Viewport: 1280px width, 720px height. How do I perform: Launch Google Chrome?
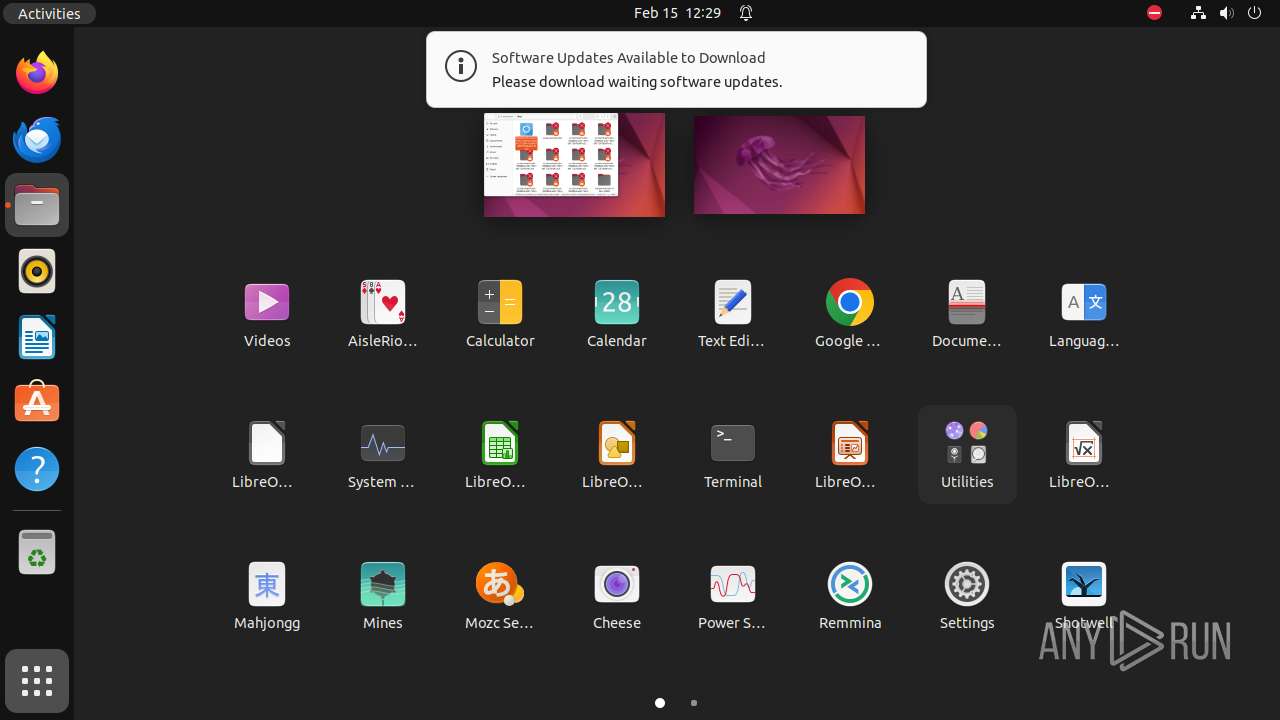(x=850, y=314)
